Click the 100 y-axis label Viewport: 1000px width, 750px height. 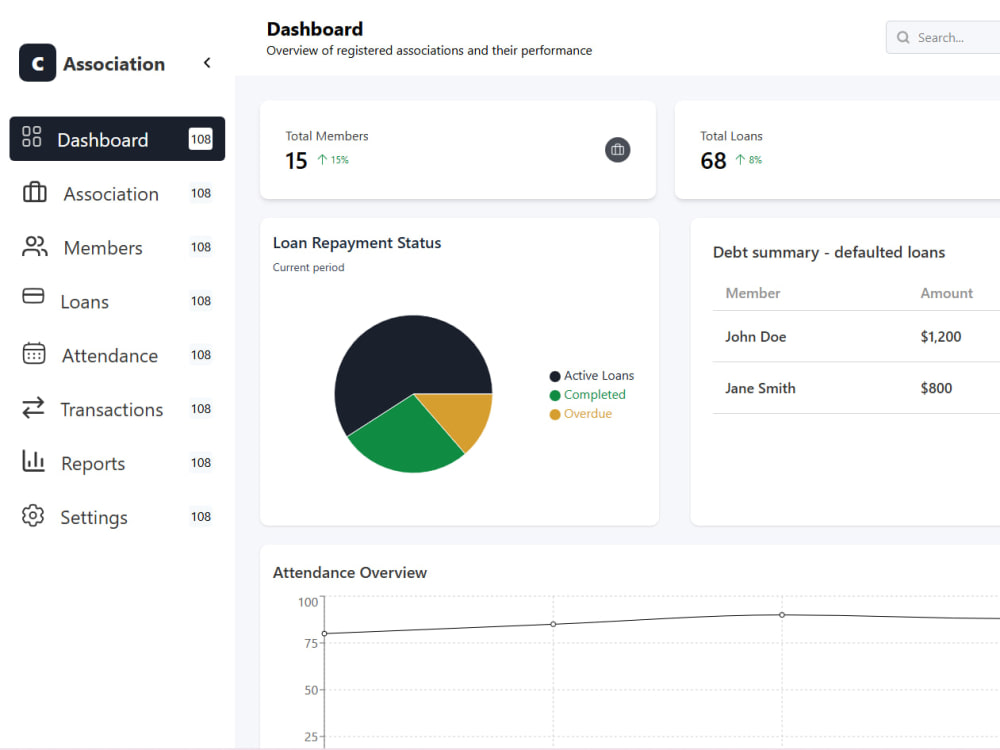pos(308,602)
